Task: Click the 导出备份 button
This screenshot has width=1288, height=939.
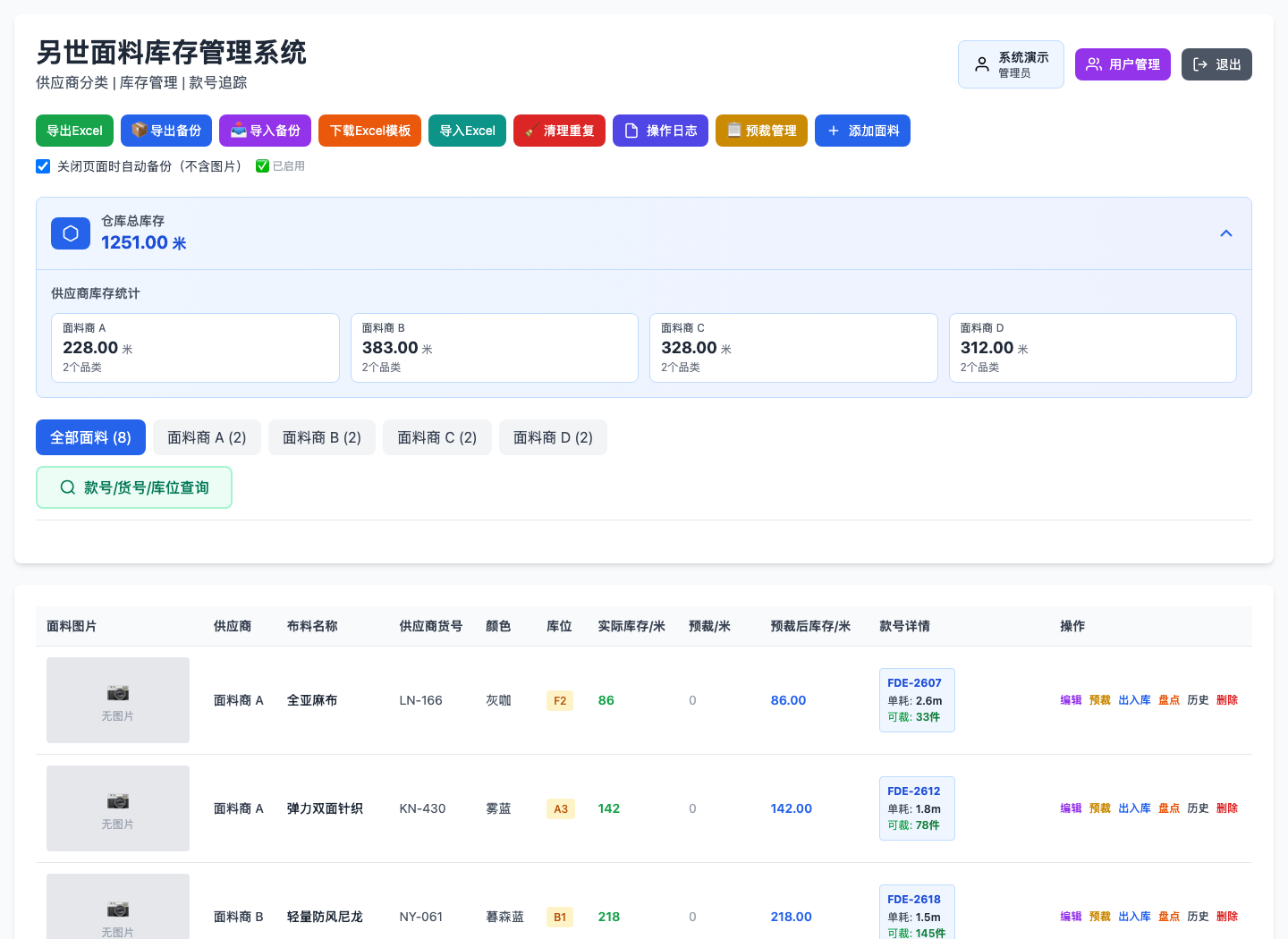Action: [x=166, y=131]
